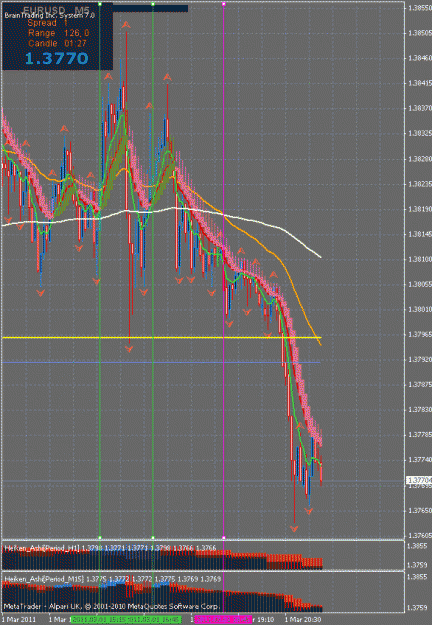432x625 pixels.
Task: Click the large blue 1.3770 price label
Action: [x=57, y=59]
